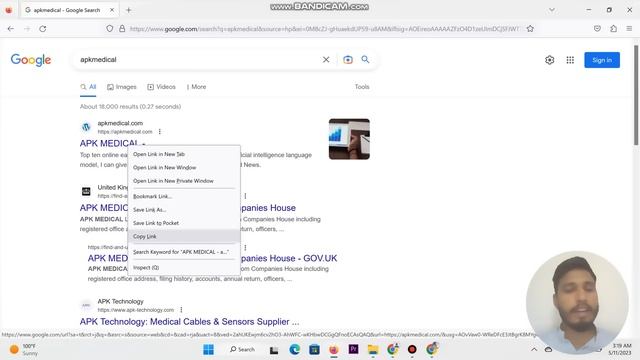The height and width of the screenshot is (360, 640).
Task: Click the taskbar clock showing 3:19 AM
Action: click(620, 349)
